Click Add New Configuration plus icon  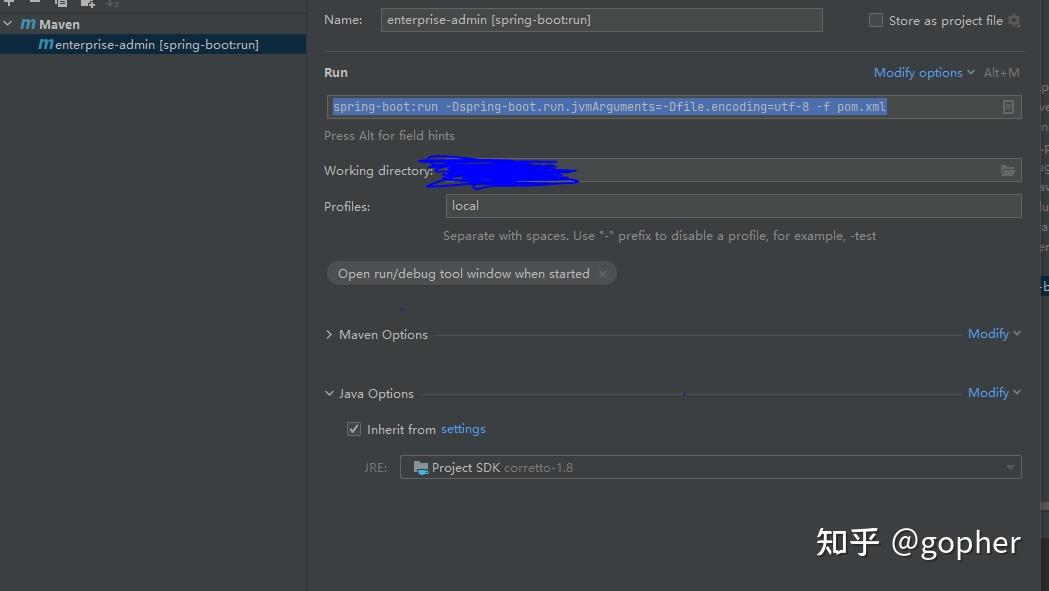tap(9, 4)
